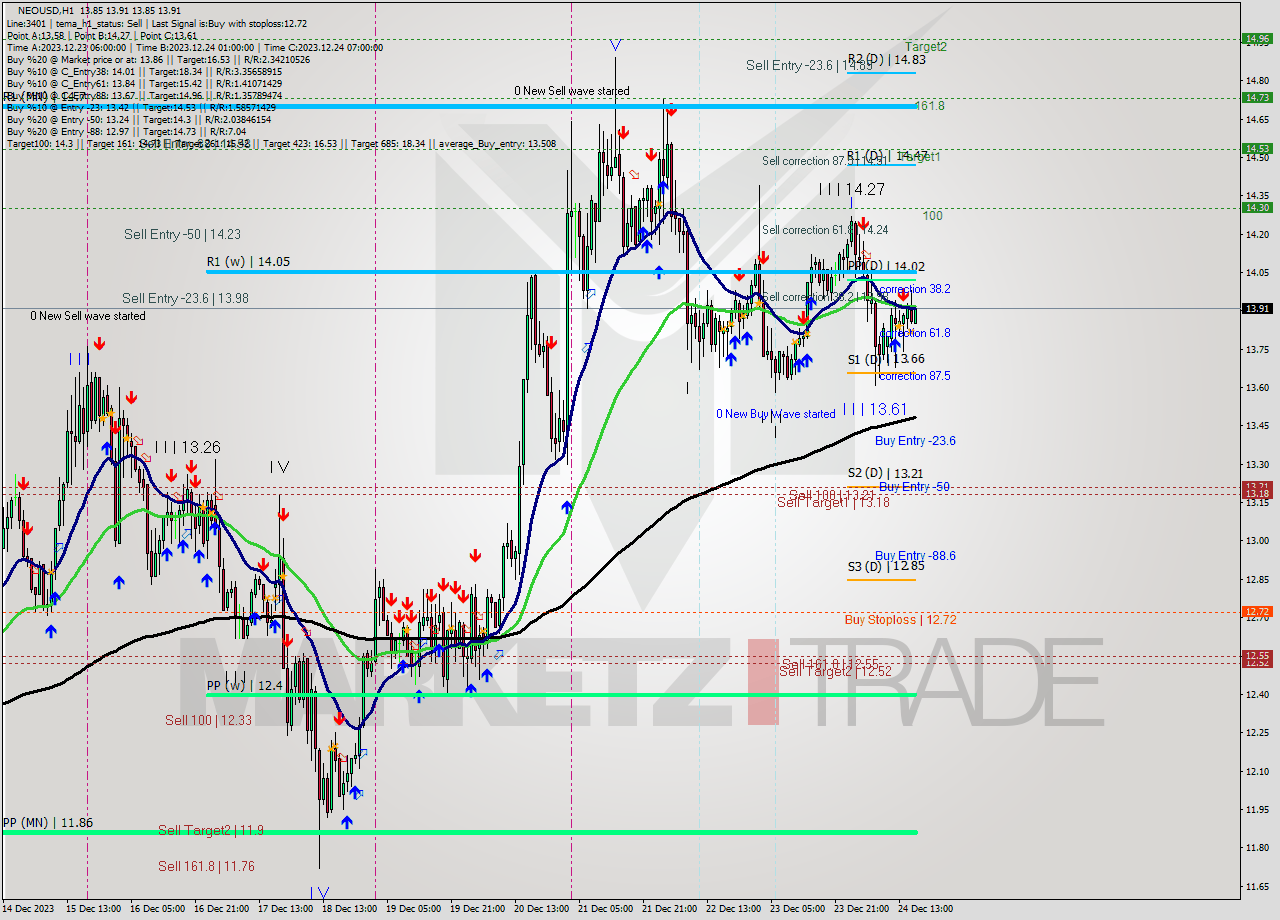Click the '23 Dec 05:00' time axis label

(x=797, y=909)
